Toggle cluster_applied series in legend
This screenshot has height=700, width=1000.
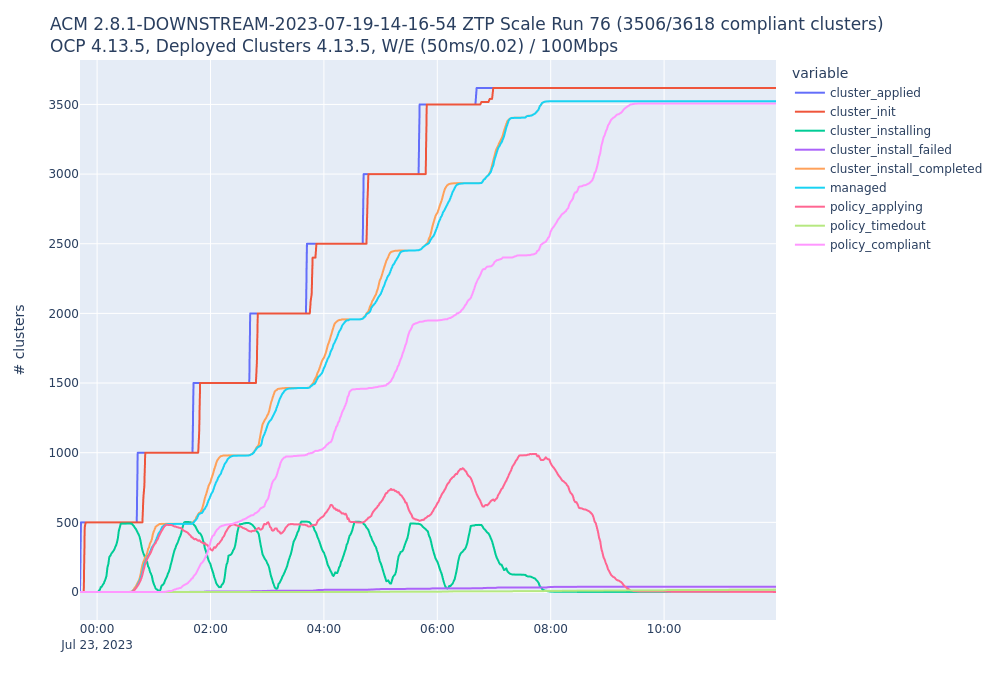coord(857,93)
